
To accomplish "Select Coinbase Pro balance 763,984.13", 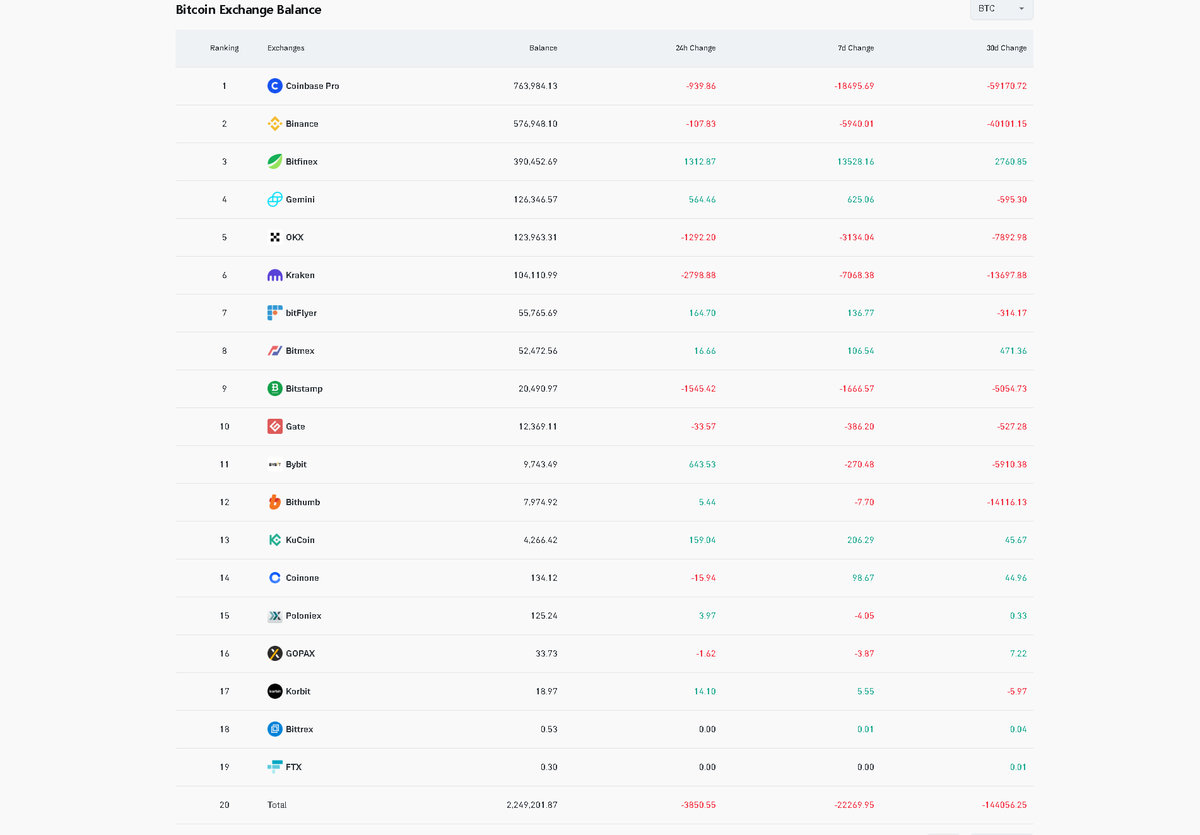I will pyautogui.click(x=535, y=86).
